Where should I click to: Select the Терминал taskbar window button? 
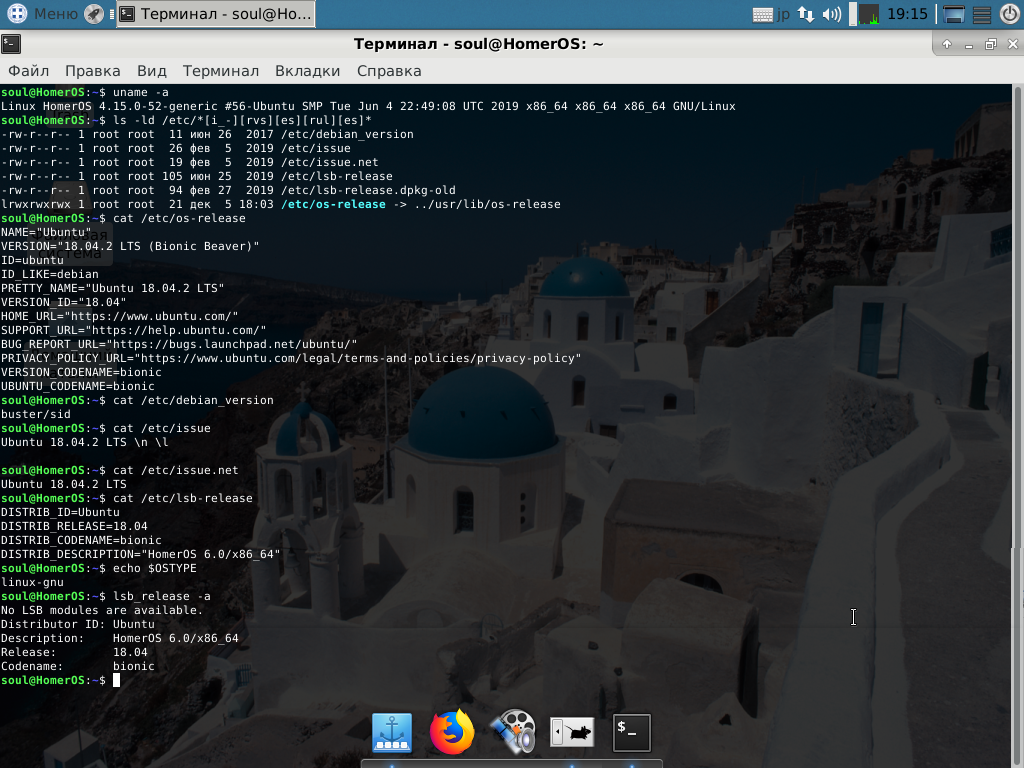[216, 14]
